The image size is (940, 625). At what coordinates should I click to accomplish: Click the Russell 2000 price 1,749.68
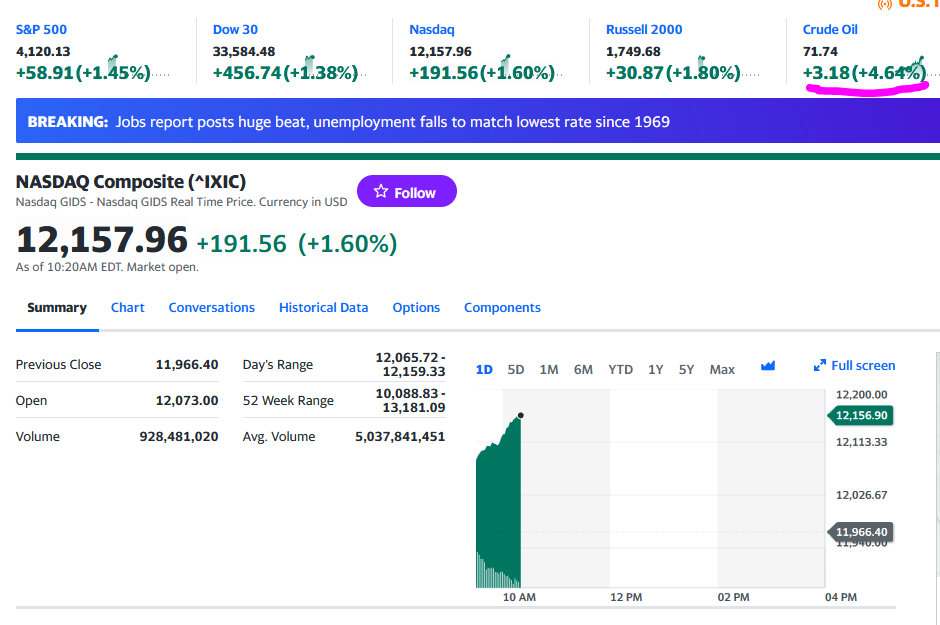click(x=633, y=52)
